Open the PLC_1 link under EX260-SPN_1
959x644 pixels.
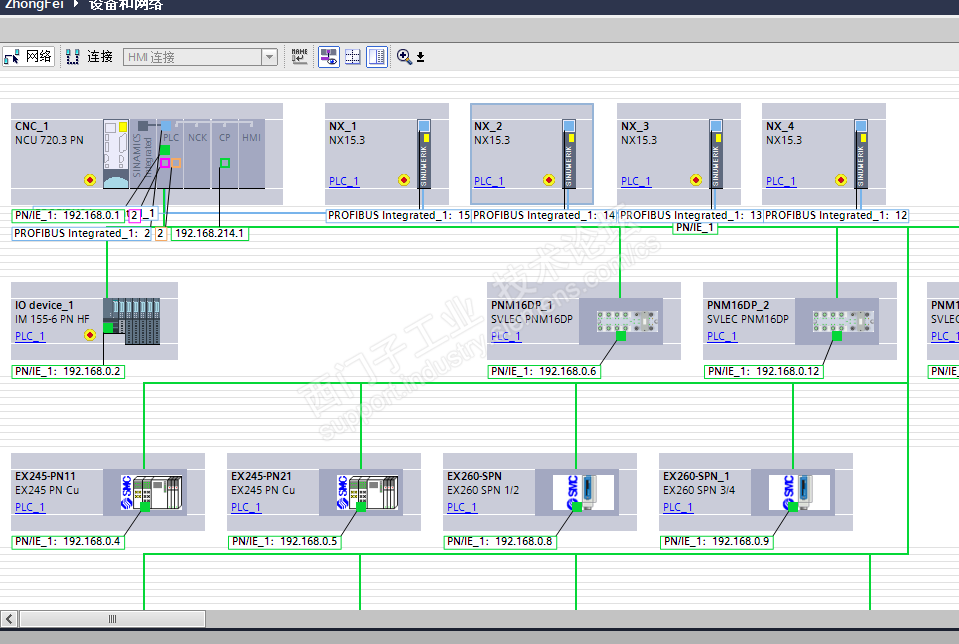click(x=678, y=507)
